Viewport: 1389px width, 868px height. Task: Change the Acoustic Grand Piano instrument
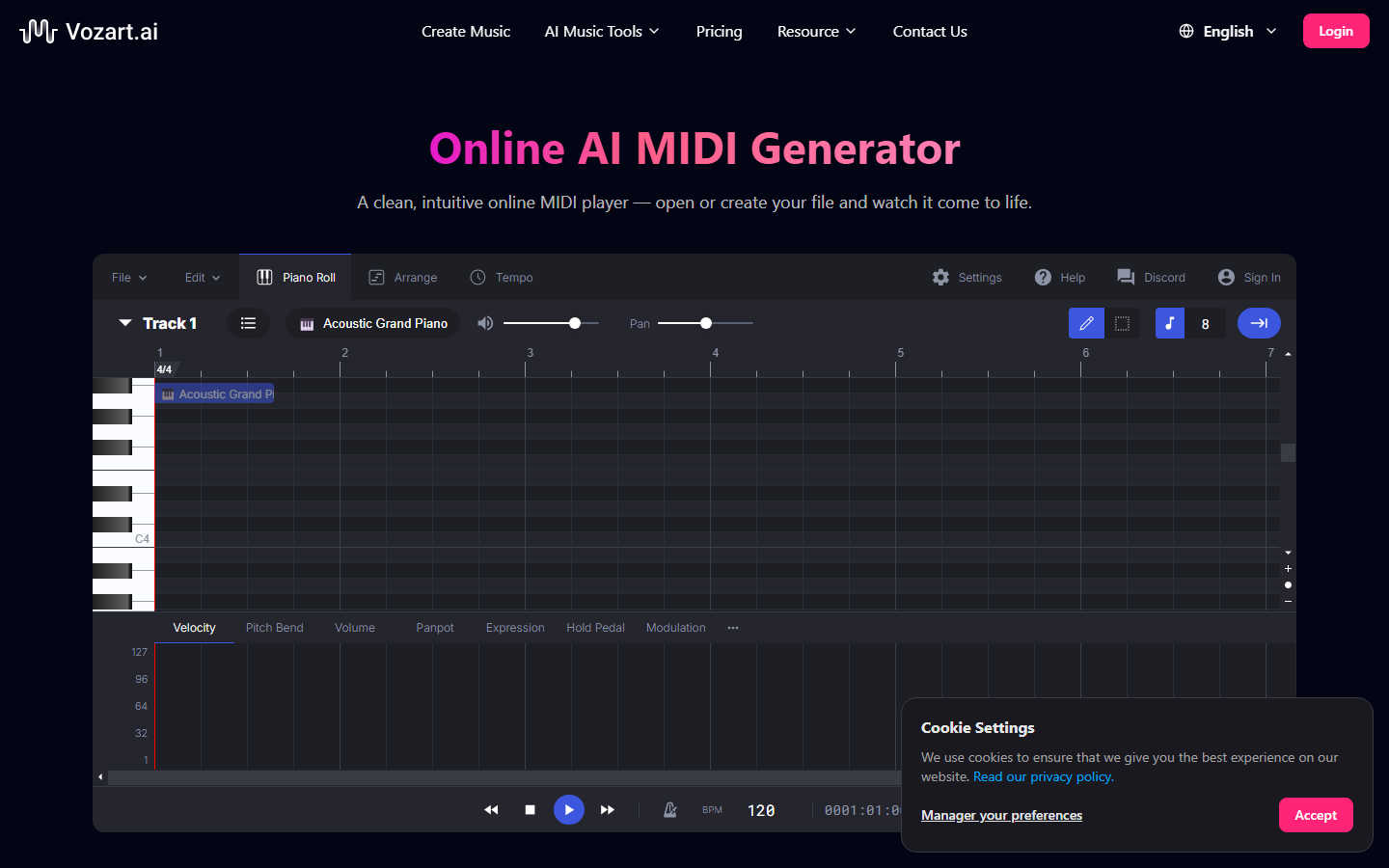pyautogui.click(x=373, y=323)
